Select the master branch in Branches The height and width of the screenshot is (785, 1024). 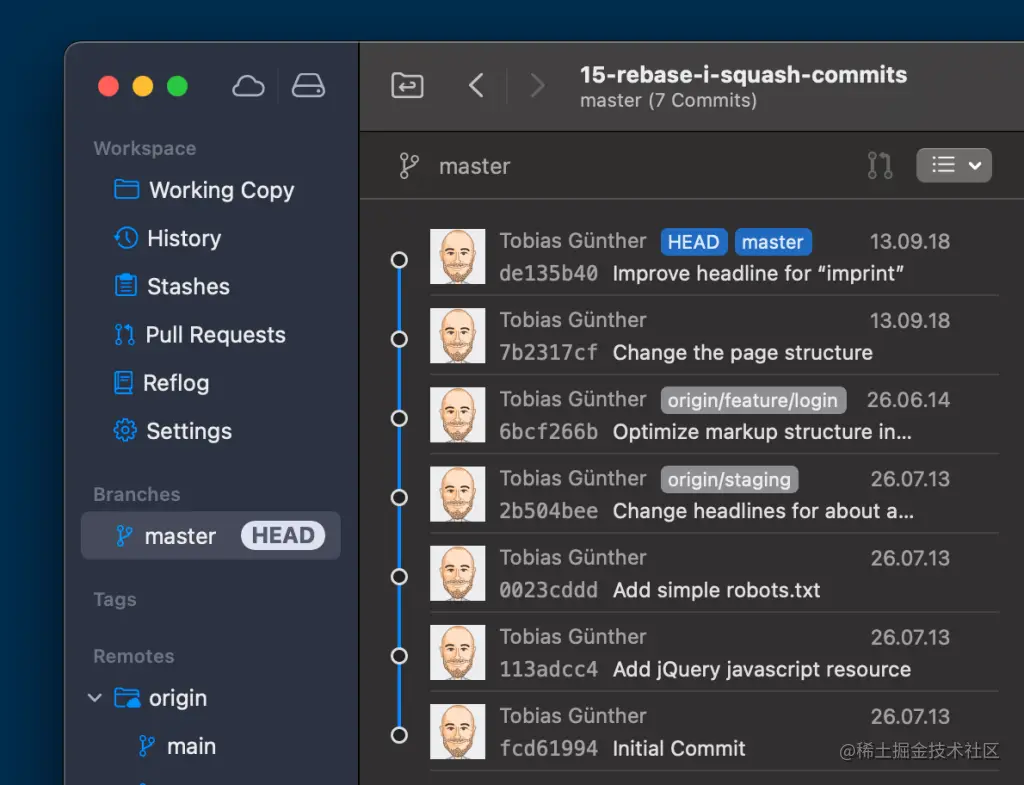click(210, 536)
